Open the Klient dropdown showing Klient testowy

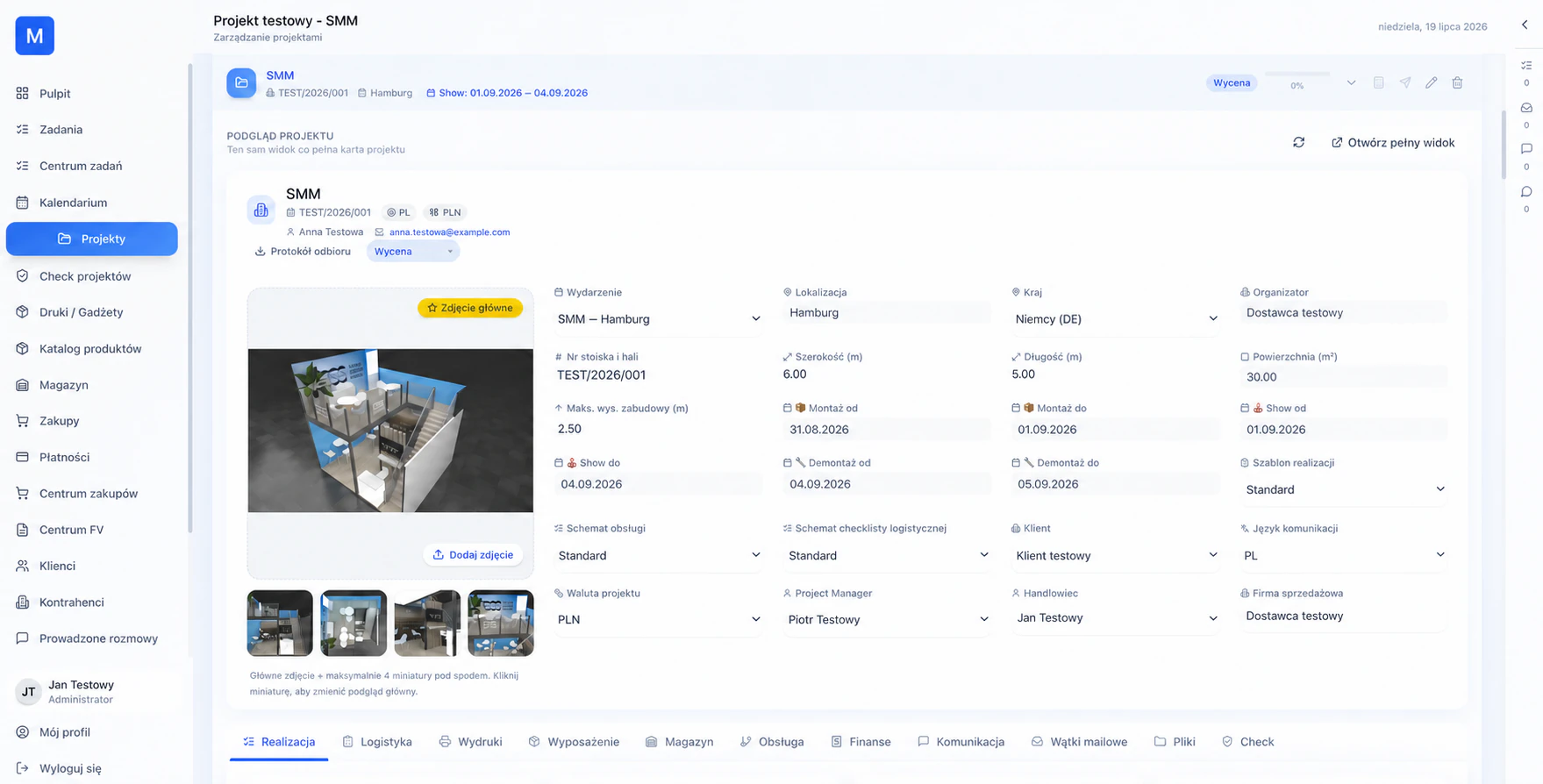pyautogui.click(x=1115, y=555)
